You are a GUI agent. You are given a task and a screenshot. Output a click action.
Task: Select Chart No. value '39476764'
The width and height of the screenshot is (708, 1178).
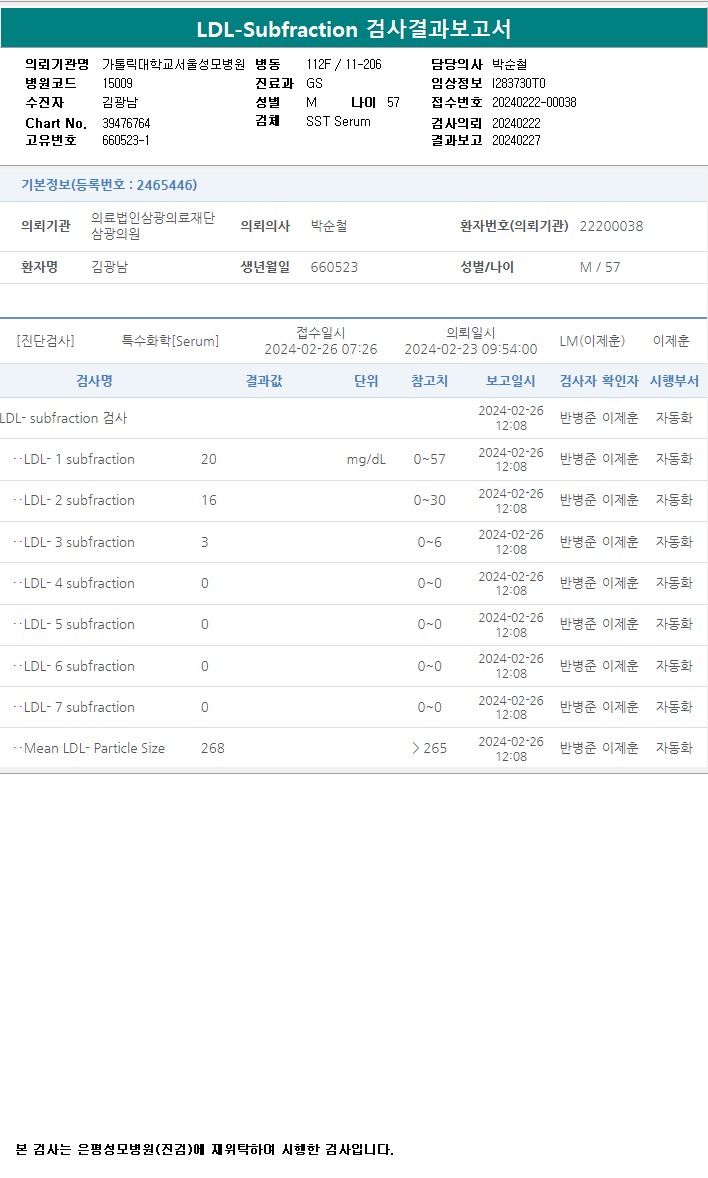click(126, 123)
